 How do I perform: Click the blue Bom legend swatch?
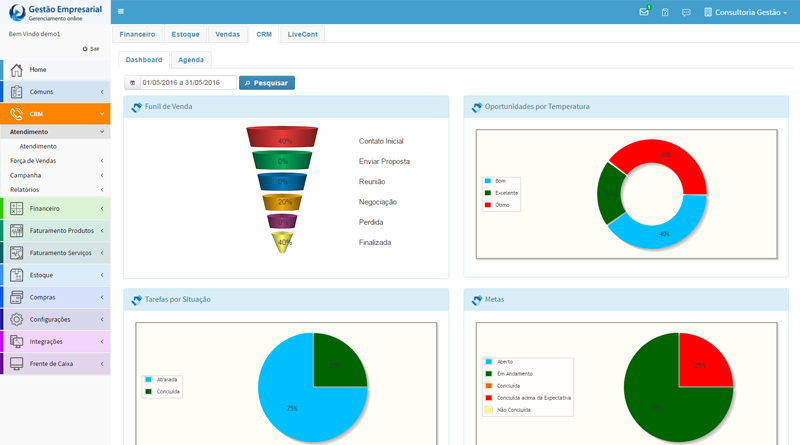488,181
